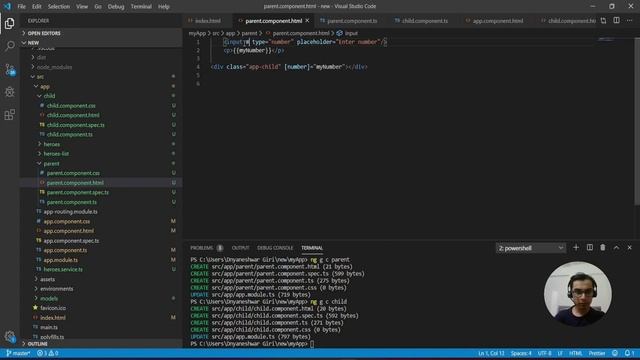Viewport: 640px width, 360px height.
Task: Create a new terminal with plus icon
Action: (x=576, y=248)
